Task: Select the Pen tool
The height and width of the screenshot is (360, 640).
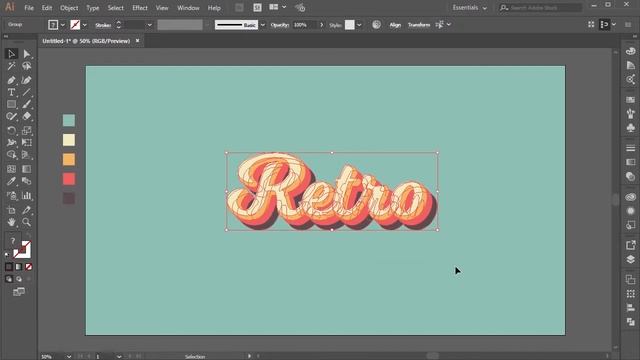Action: [x=11, y=80]
